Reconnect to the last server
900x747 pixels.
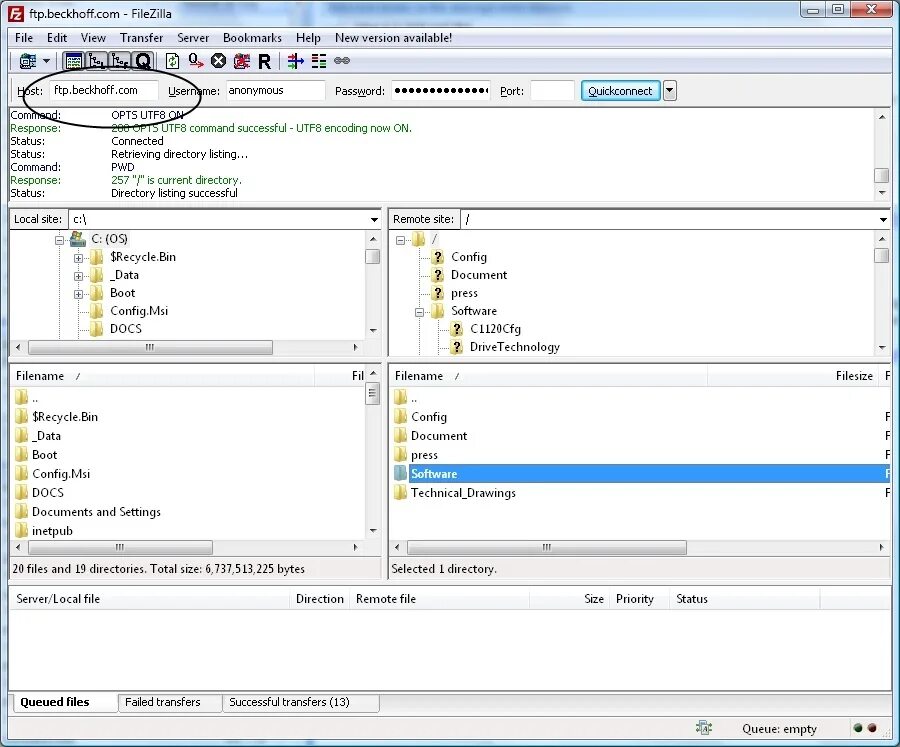[x=264, y=61]
